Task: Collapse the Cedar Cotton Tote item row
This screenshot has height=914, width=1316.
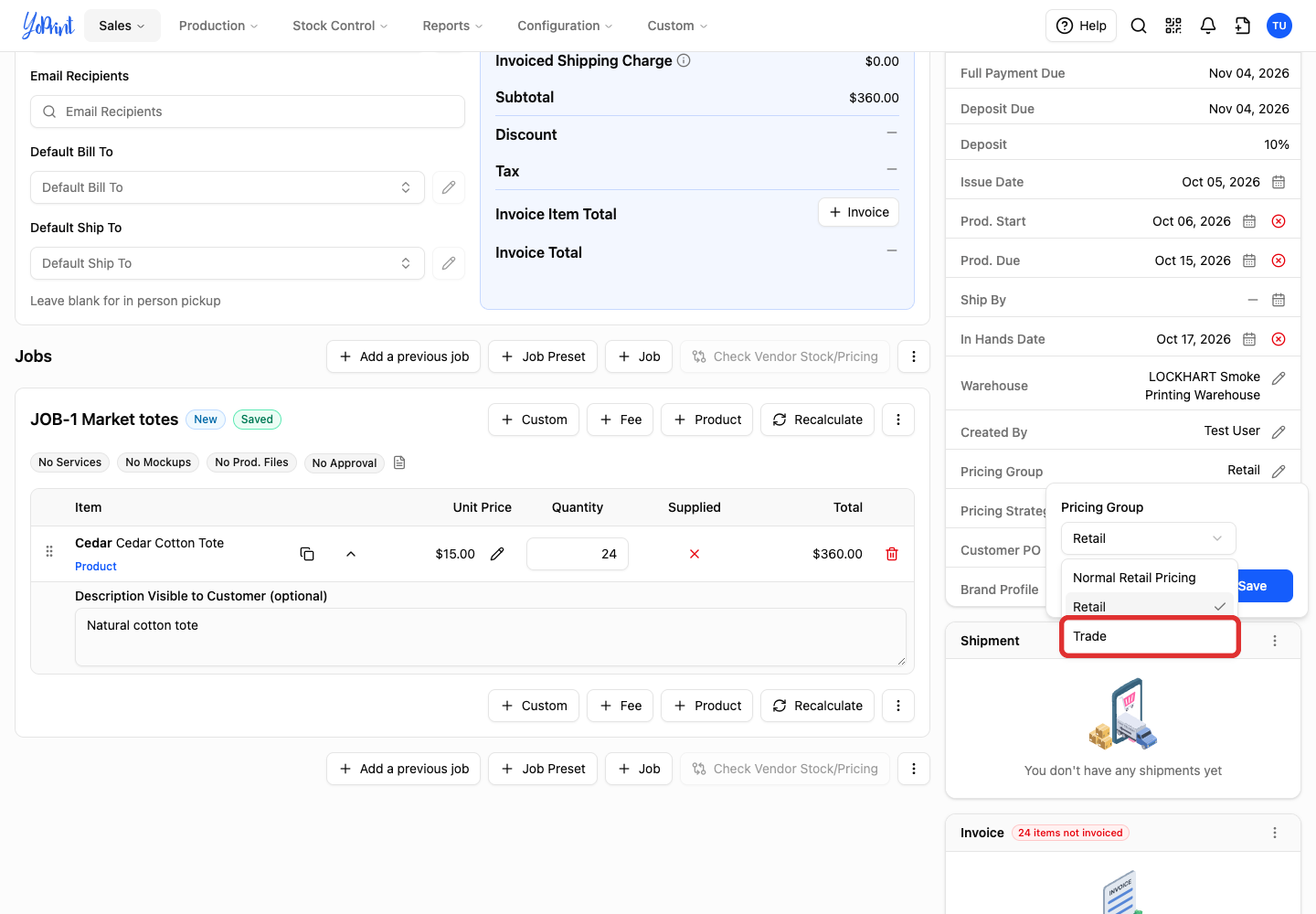Action: click(x=351, y=554)
